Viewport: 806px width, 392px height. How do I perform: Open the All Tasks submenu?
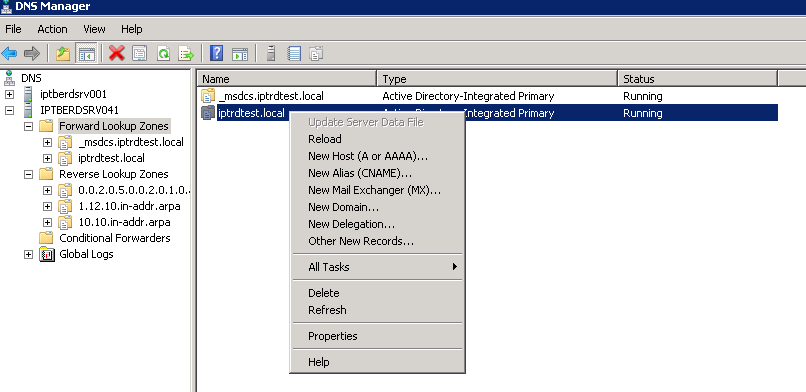pyautogui.click(x=378, y=267)
